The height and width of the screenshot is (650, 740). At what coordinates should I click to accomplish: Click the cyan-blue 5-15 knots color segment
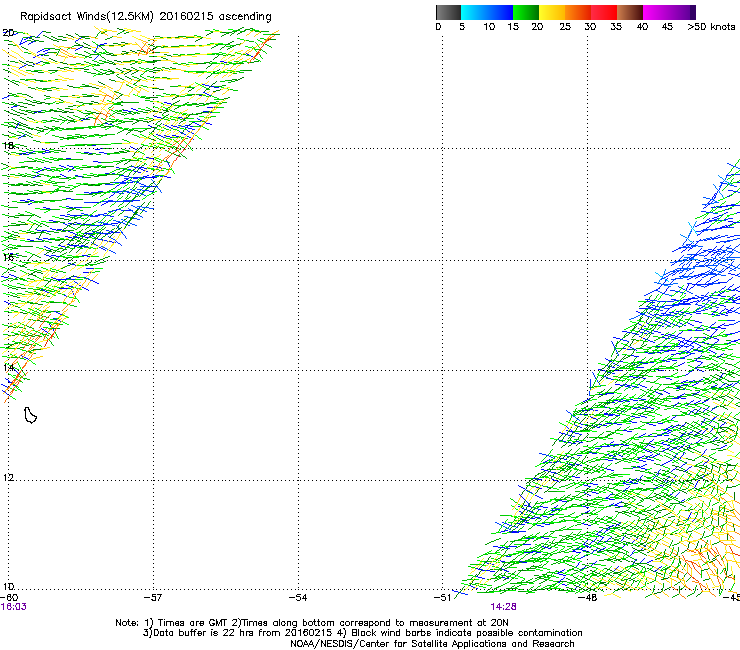(487, 12)
